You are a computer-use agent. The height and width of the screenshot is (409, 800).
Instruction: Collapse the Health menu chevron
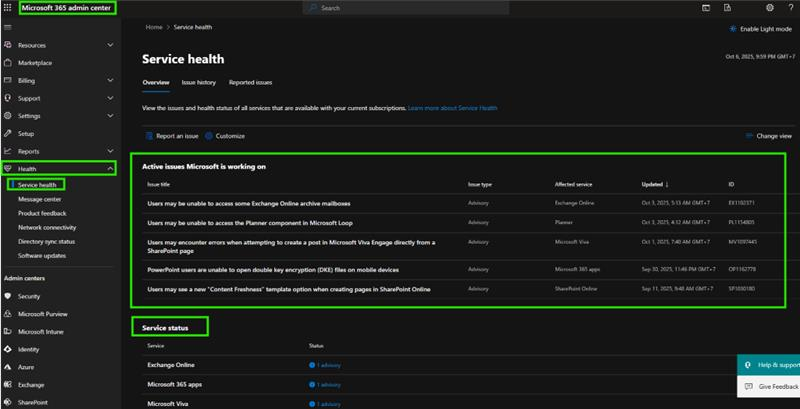(x=110, y=169)
